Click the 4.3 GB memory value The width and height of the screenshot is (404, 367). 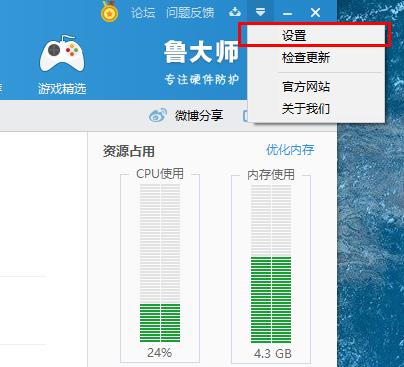273,354
